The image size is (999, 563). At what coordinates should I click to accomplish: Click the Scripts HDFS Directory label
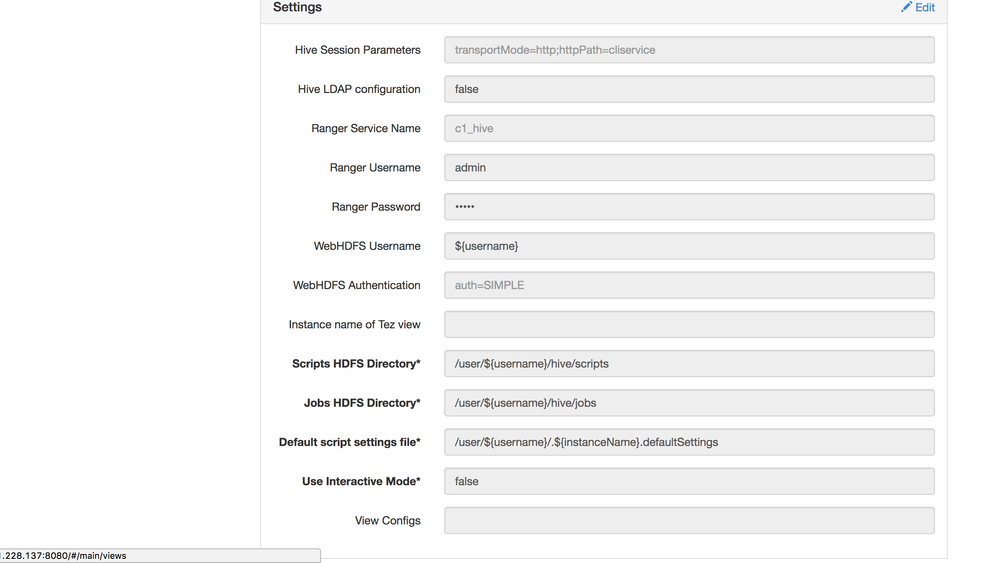pos(356,364)
